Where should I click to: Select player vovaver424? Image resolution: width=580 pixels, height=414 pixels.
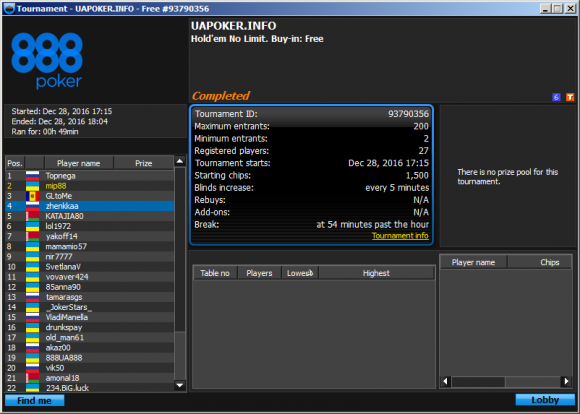point(90,277)
